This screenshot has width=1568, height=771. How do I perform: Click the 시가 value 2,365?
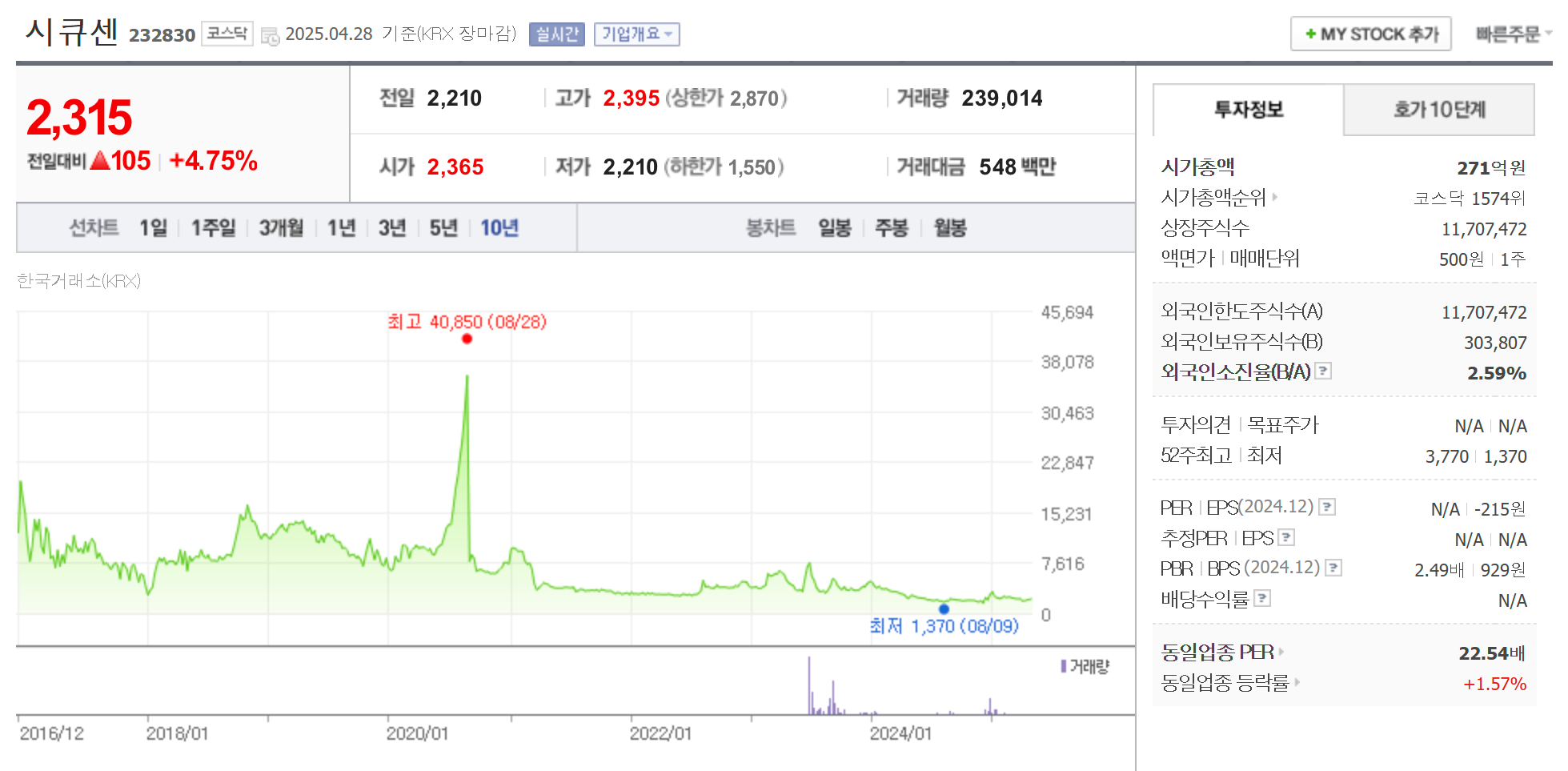[x=455, y=167]
